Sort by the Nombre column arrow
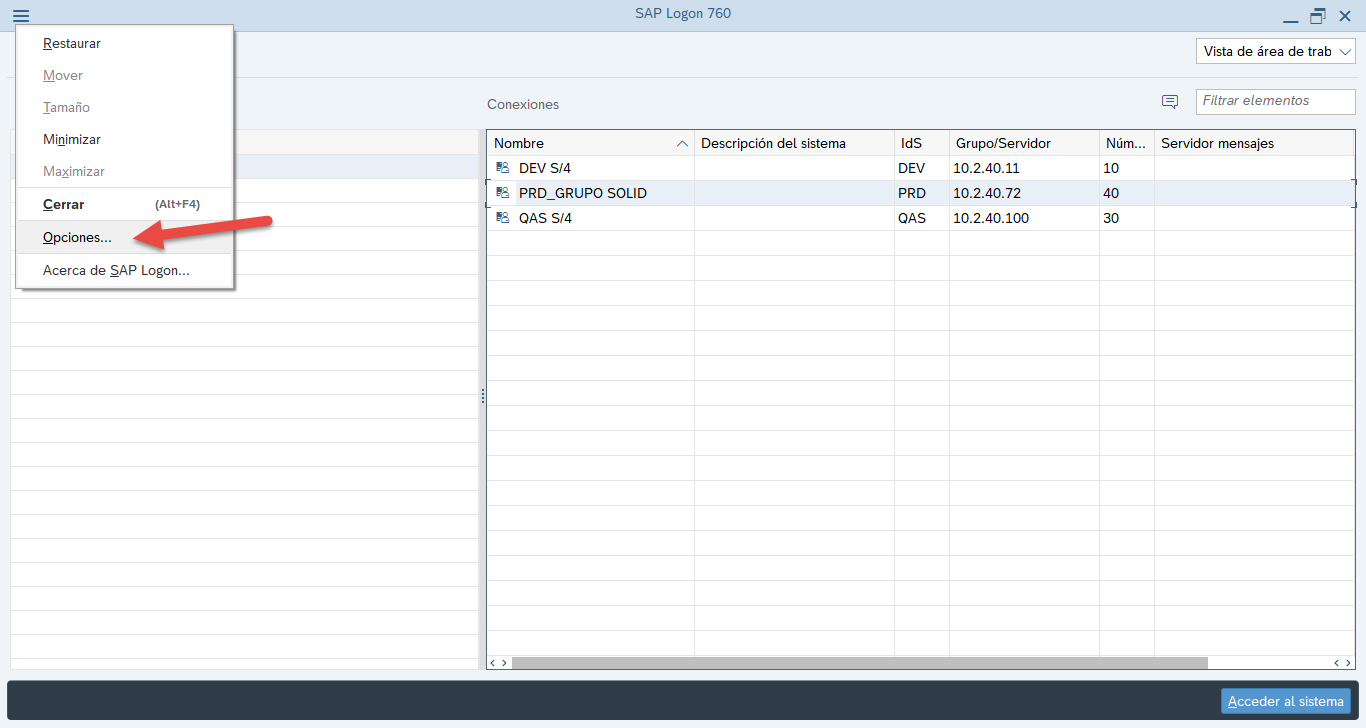Viewport: 1366px width, 728px height. 682,144
